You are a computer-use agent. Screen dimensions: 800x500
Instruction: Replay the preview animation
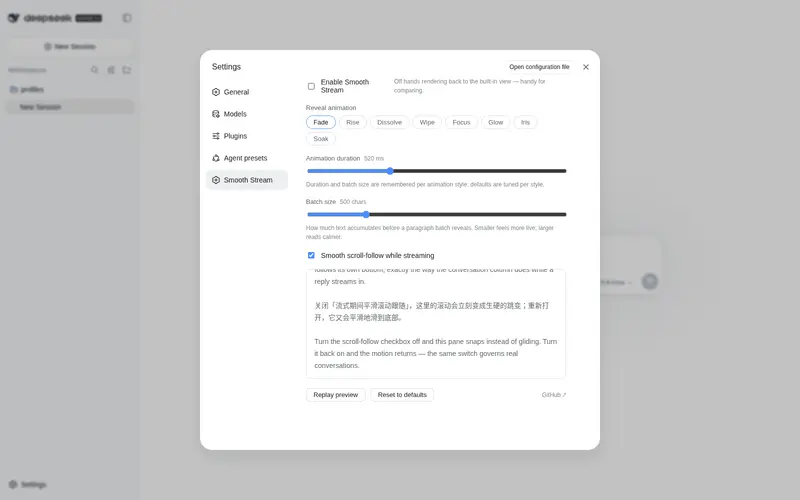coord(336,395)
